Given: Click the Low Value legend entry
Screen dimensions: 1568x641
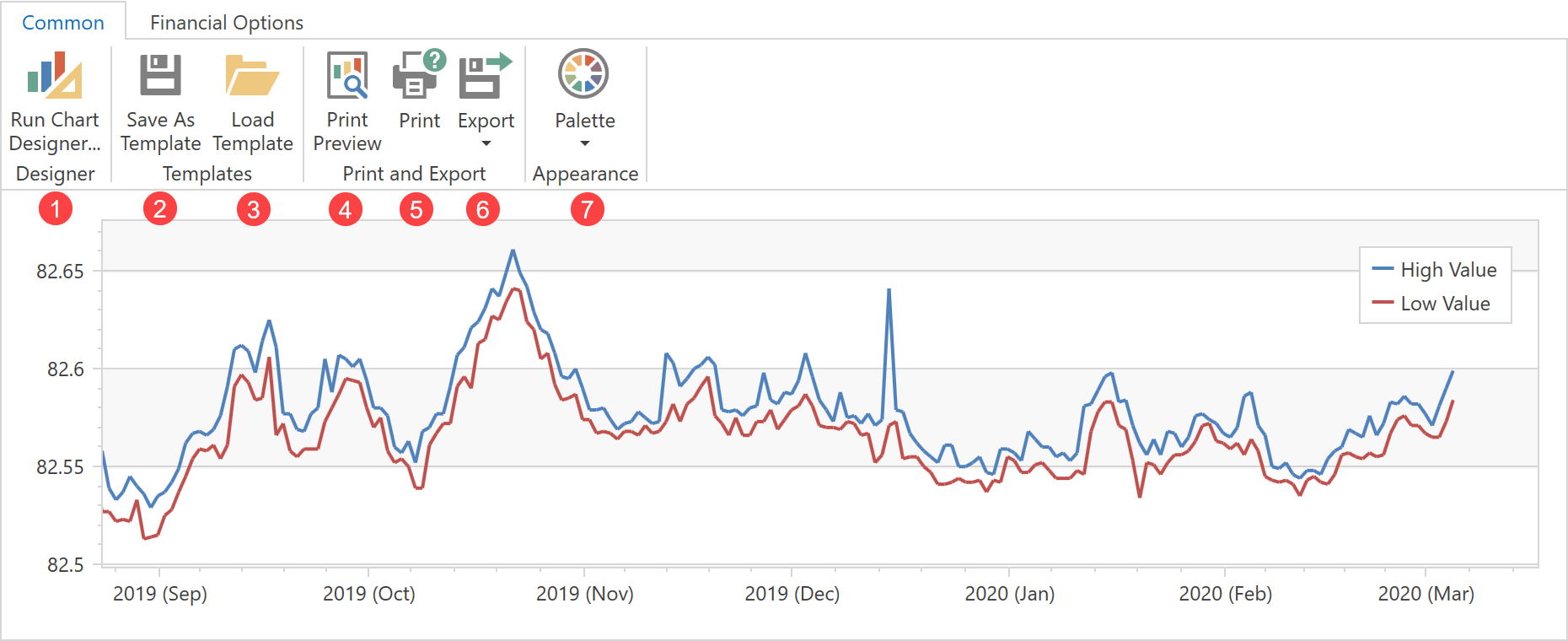Looking at the screenshot, I should 1445,304.
